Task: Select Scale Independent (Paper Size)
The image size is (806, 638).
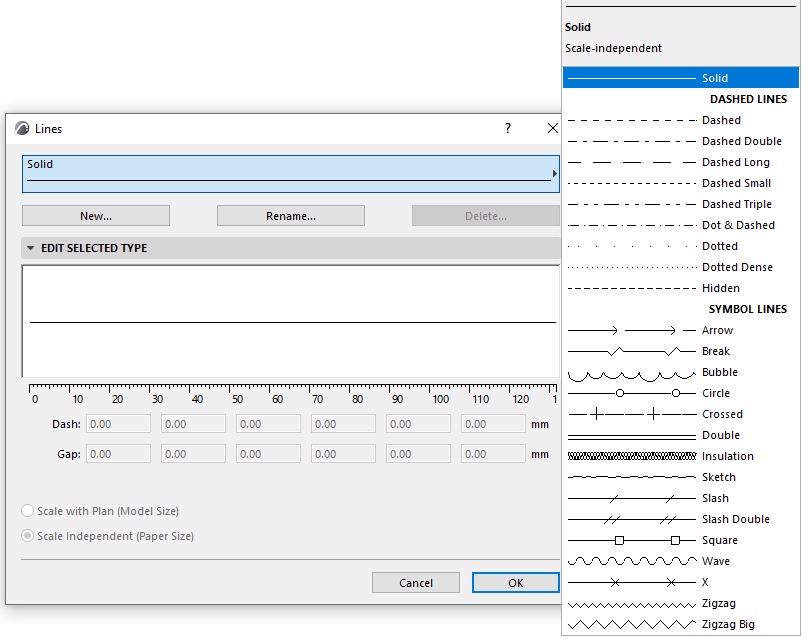Action: pos(107,536)
